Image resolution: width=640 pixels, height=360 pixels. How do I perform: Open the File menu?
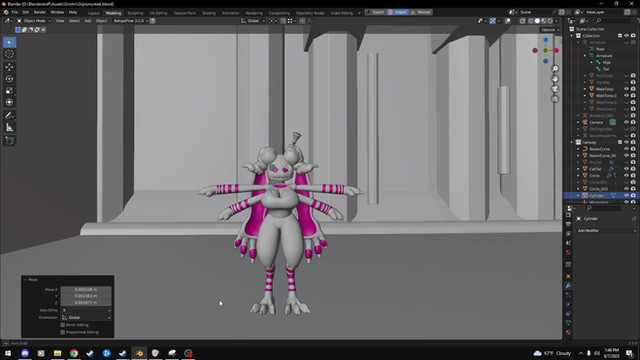coord(15,12)
